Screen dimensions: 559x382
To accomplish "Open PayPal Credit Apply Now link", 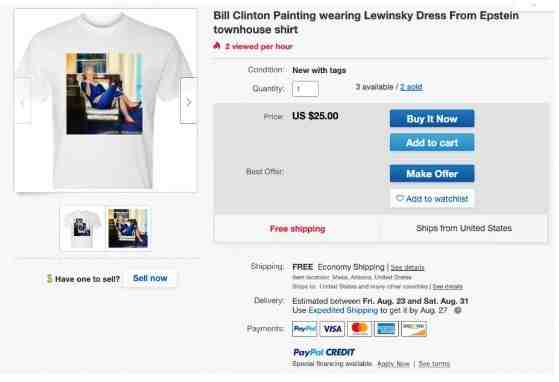I will click(393, 364).
